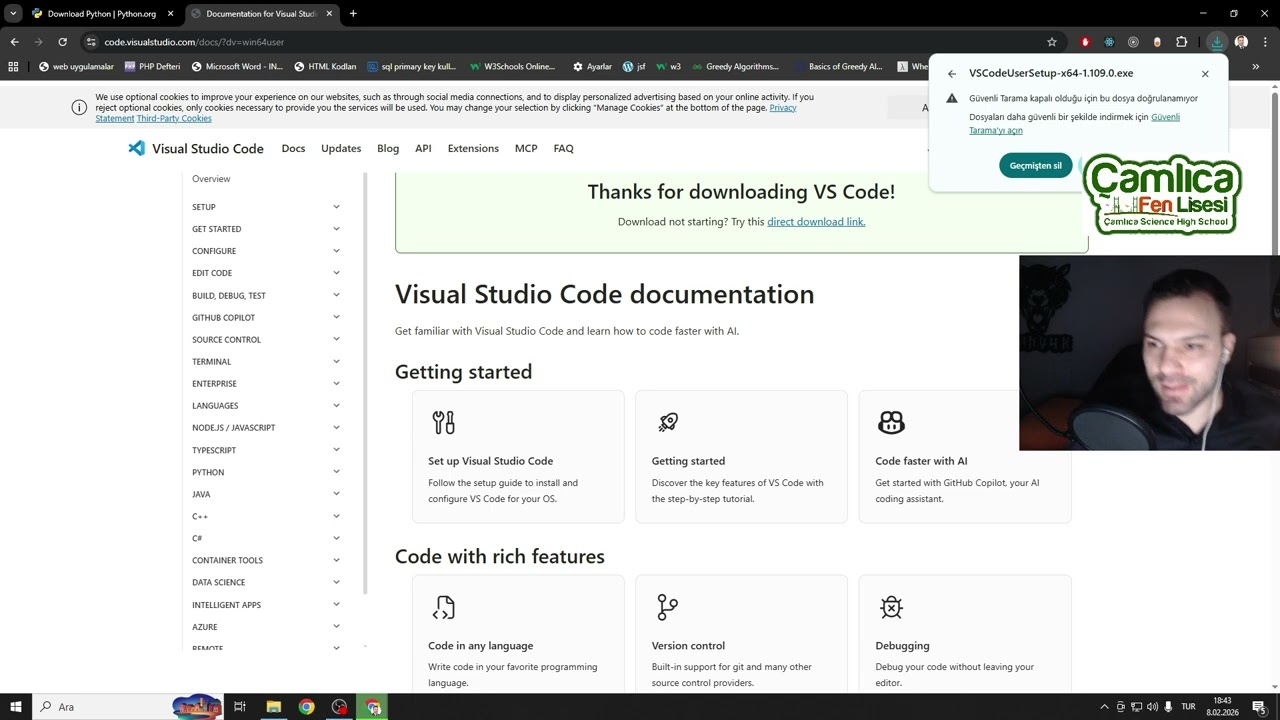Show hidden tray icons with the caret
The height and width of the screenshot is (720, 1280).
(1104, 707)
